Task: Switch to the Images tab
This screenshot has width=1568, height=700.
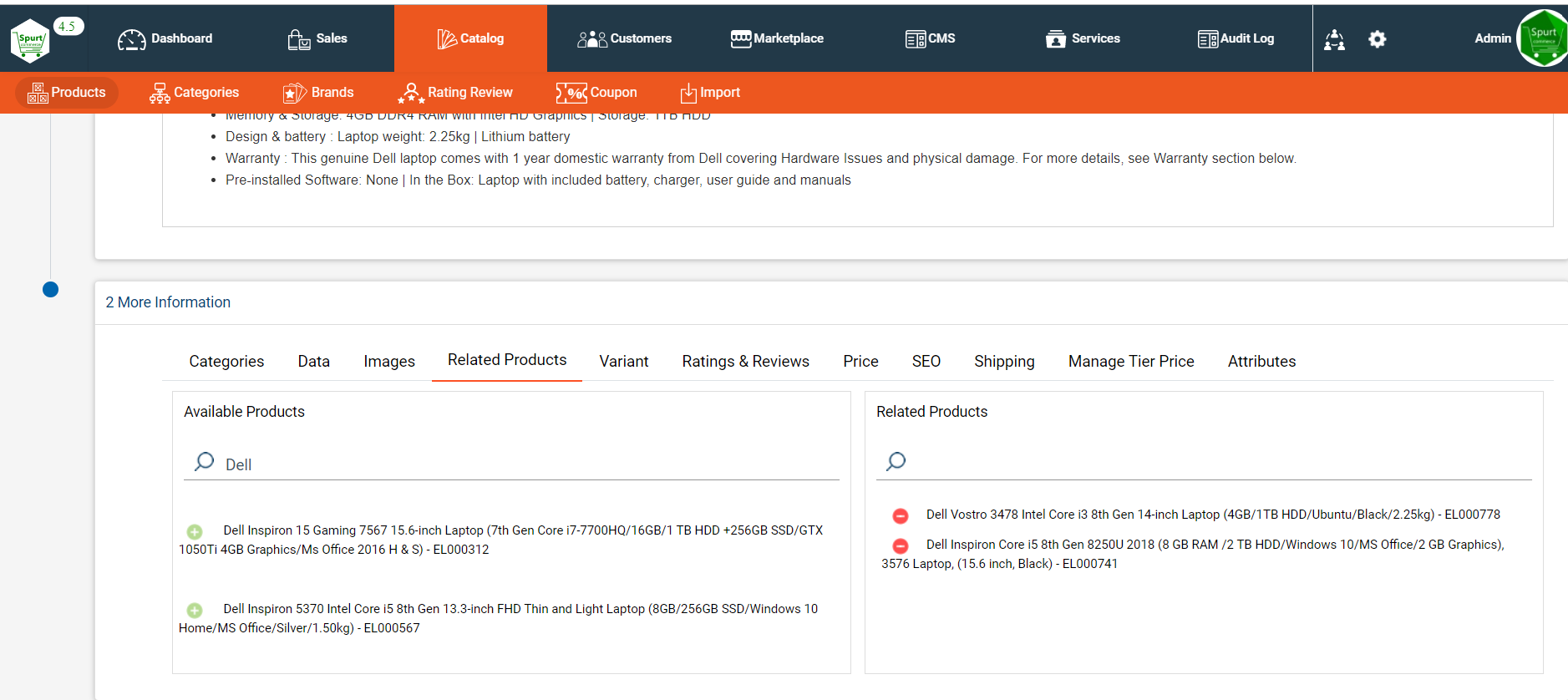Action: pyautogui.click(x=389, y=361)
